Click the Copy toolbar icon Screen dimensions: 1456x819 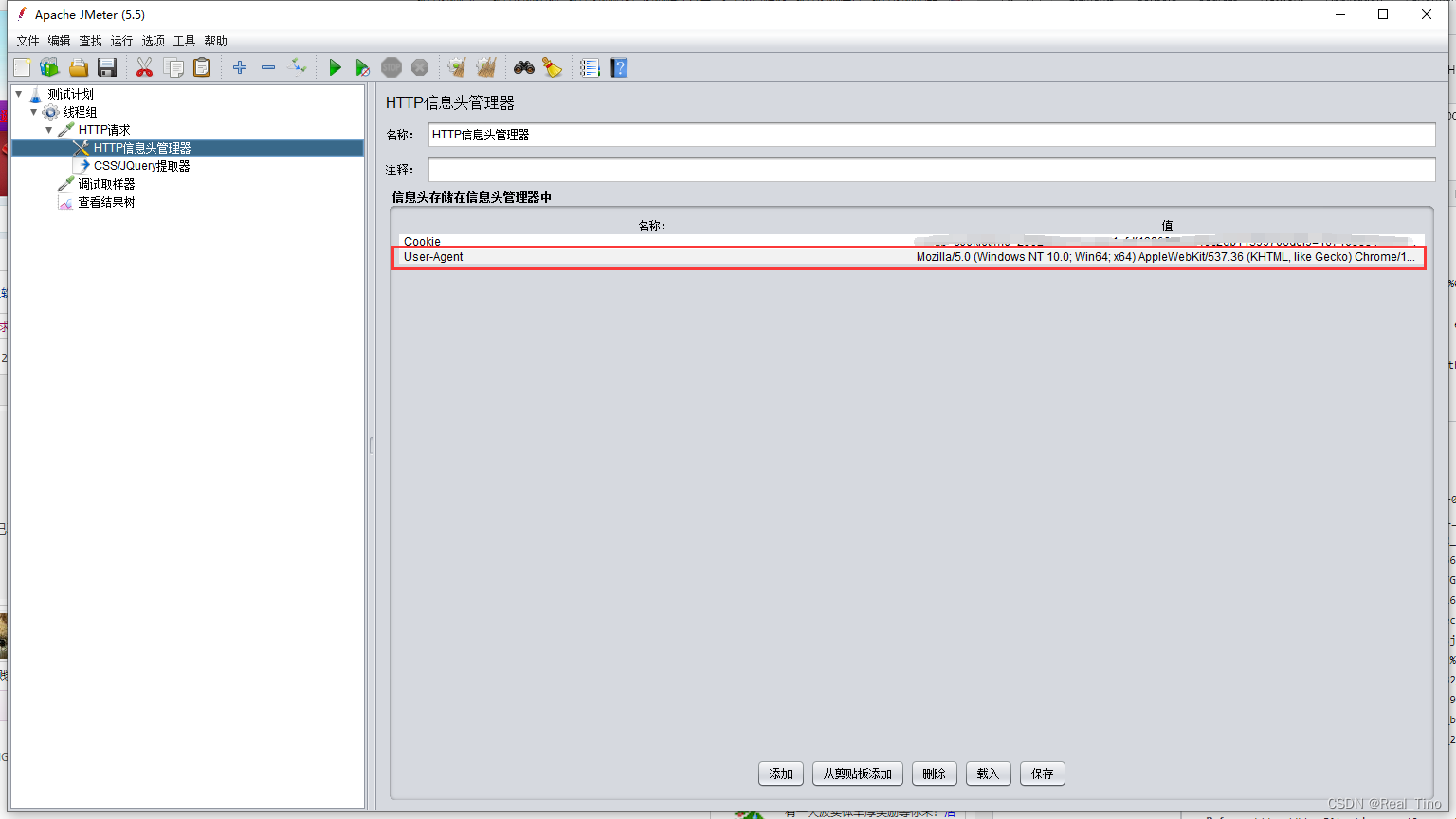173,67
